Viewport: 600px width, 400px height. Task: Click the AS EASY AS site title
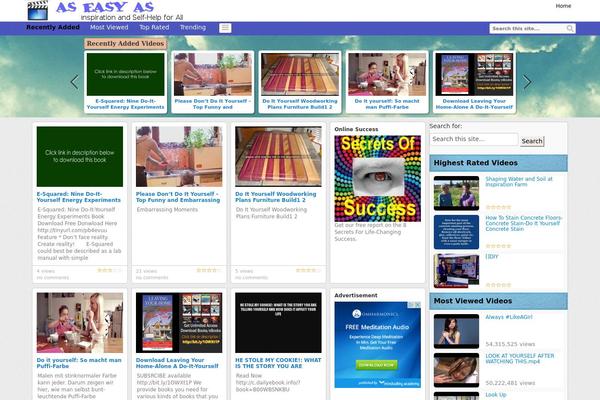click(105, 7)
